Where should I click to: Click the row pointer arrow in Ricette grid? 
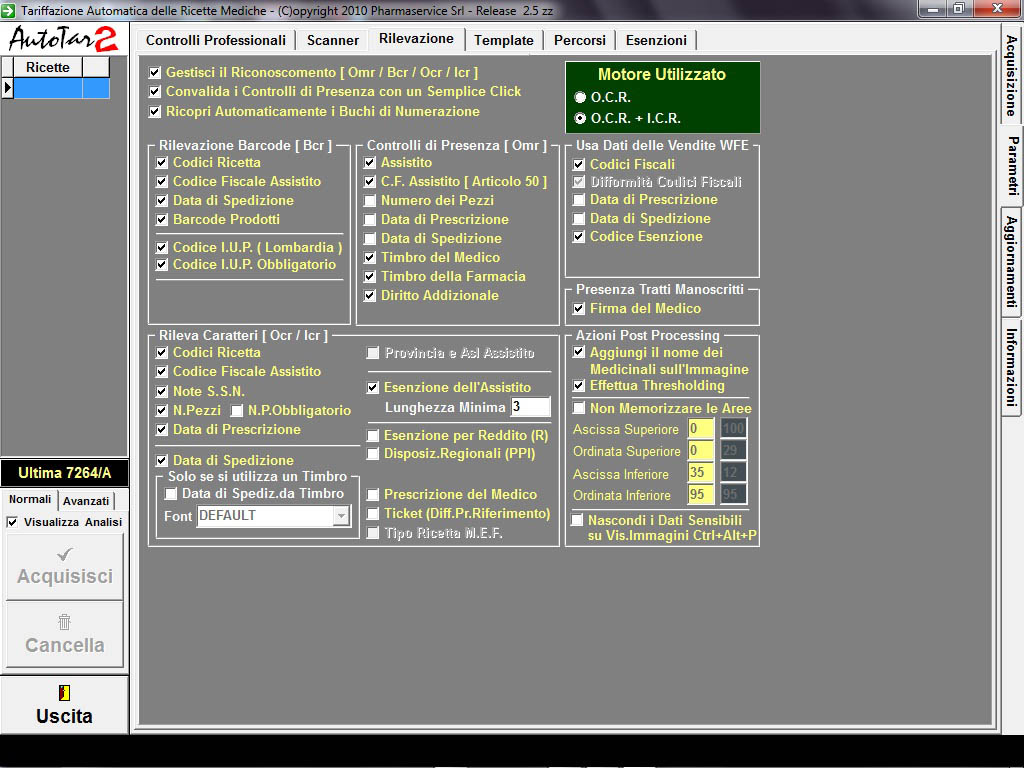pyautogui.click(x=7, y=88)
